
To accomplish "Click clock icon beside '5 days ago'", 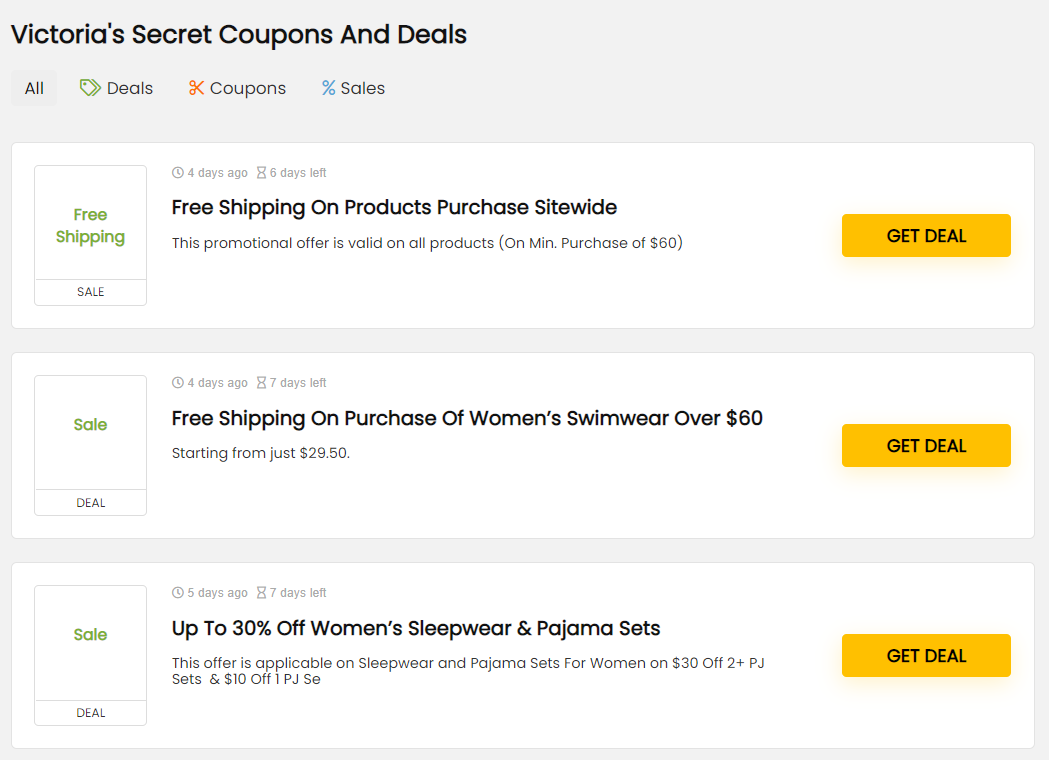I will pyautogui.click(x=178, y=593).
